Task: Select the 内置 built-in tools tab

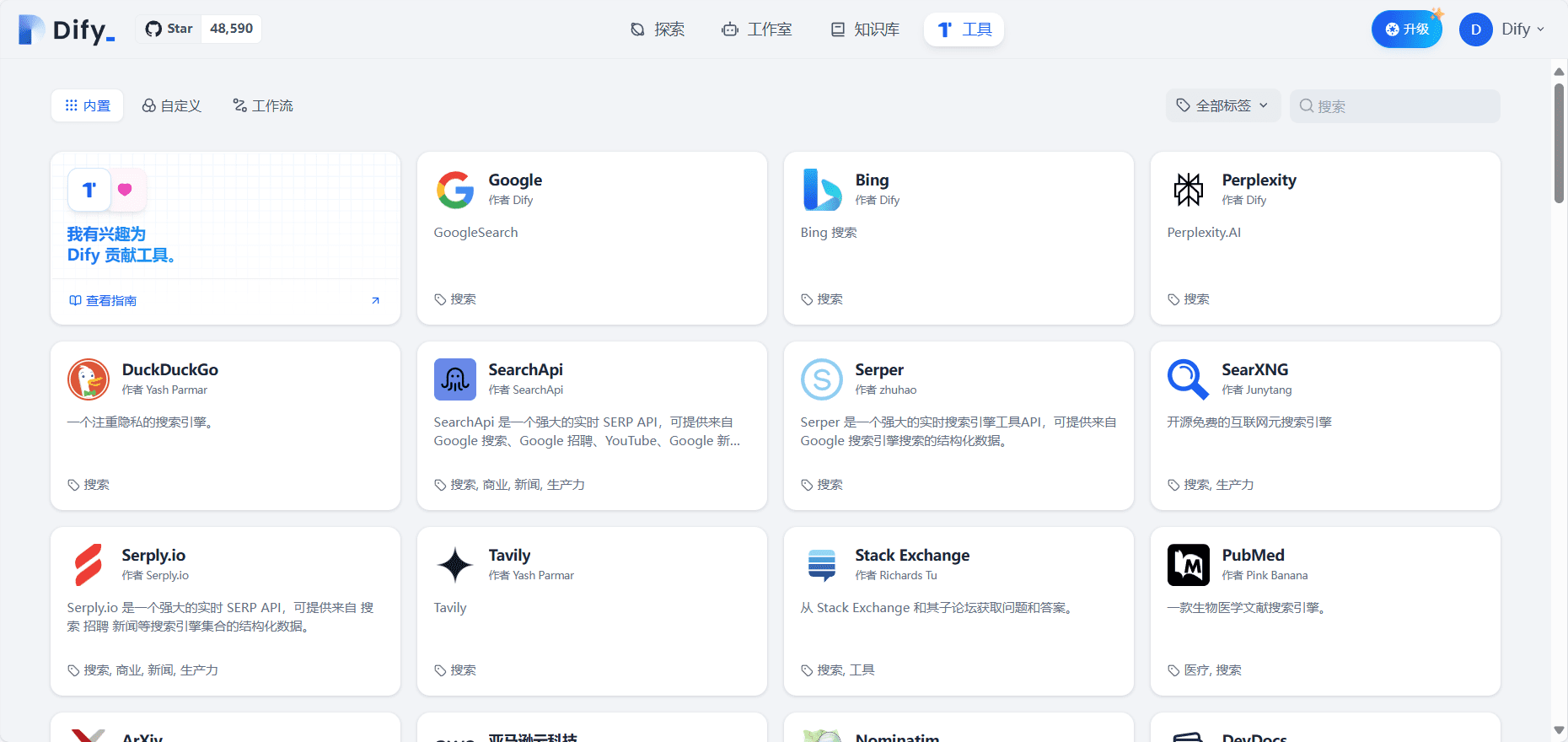Action: [88, 105]
